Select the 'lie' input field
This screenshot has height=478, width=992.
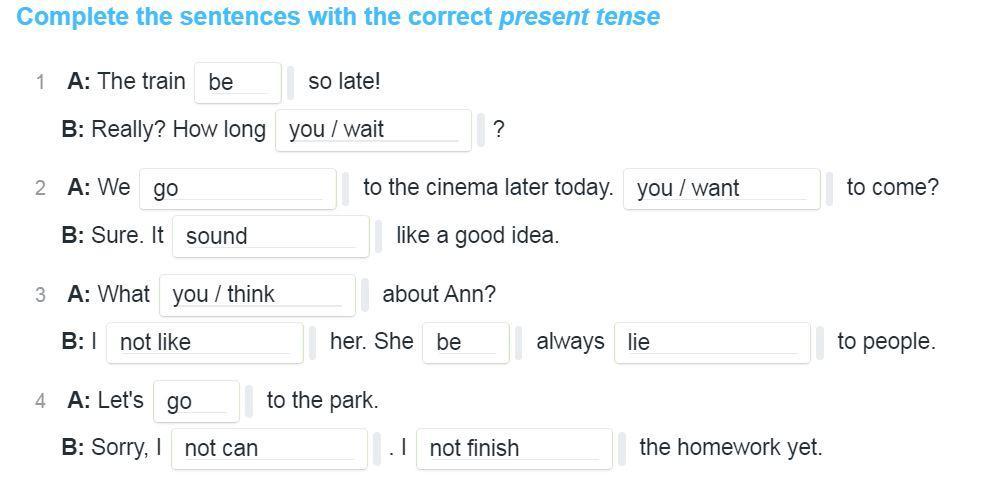[x=711, y=342]
